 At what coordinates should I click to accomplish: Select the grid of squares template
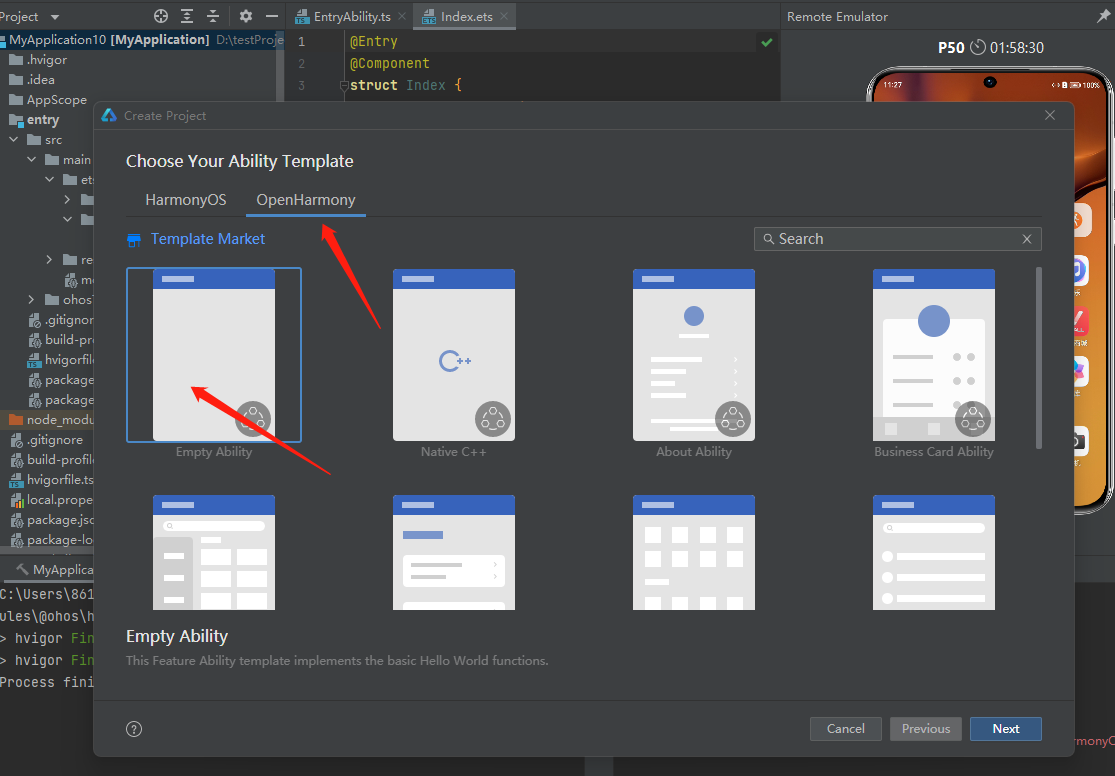click(694, 553)
